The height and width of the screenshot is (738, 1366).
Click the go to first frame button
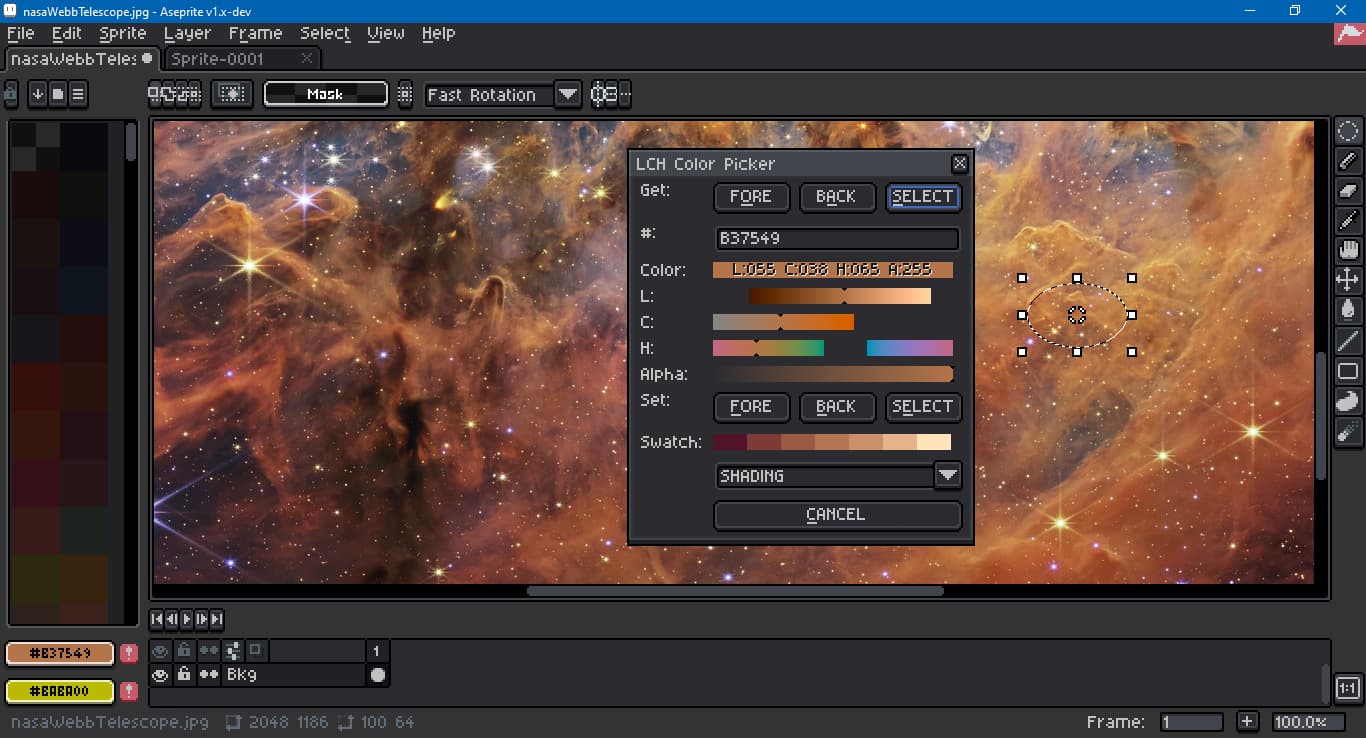click(157, 620)
